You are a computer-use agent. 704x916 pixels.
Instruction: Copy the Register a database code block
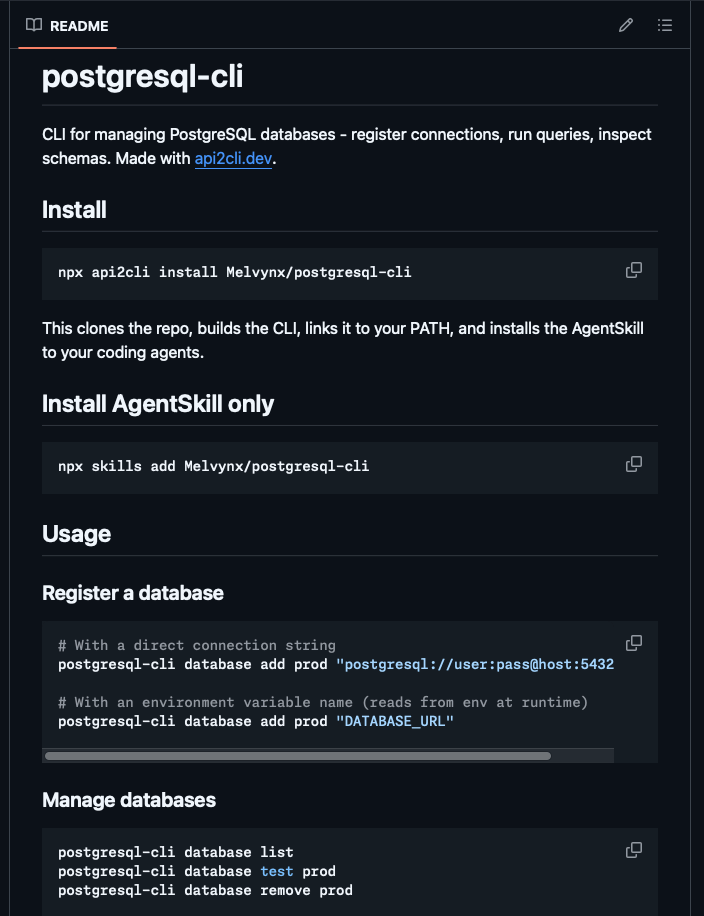click(x=634, y=643)
